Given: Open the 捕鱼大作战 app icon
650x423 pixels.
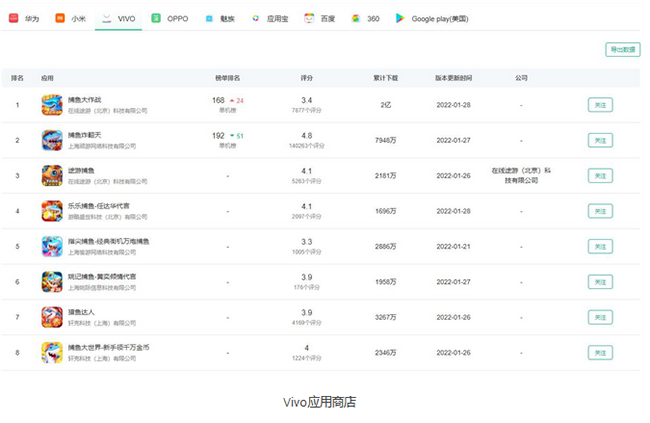Looking at the screenshot, I should point(52,105).
